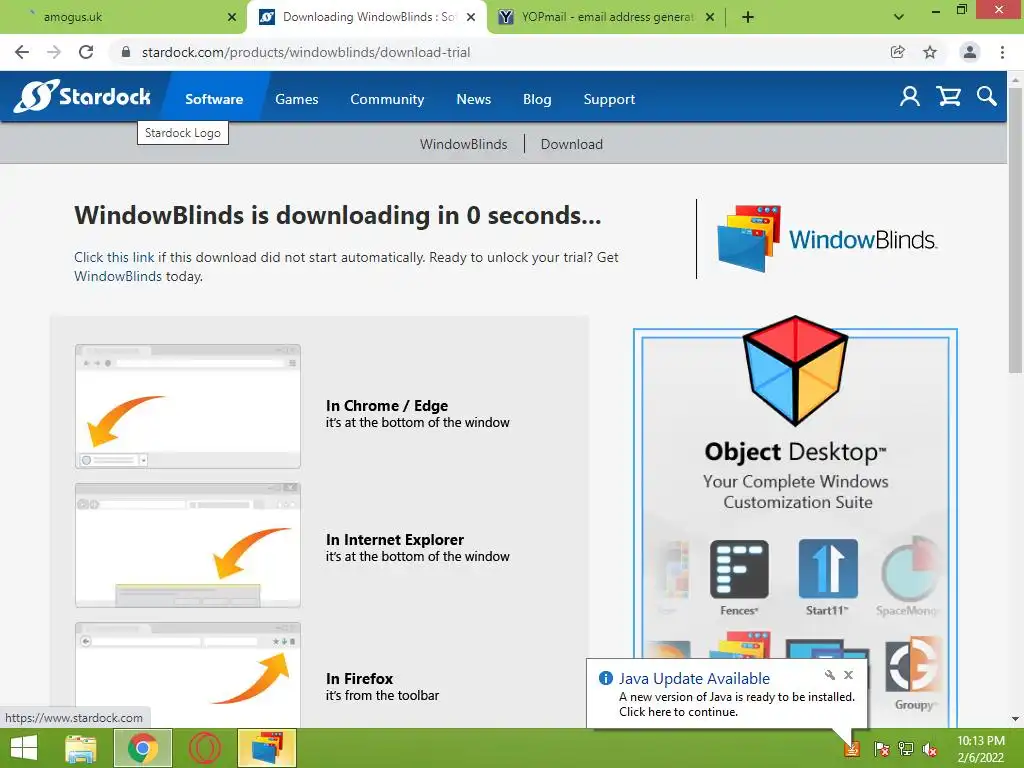The height and width of the screenshot is (768, 1024).
Task: Click the taskbar clock and date
Action: pos(981,749)
